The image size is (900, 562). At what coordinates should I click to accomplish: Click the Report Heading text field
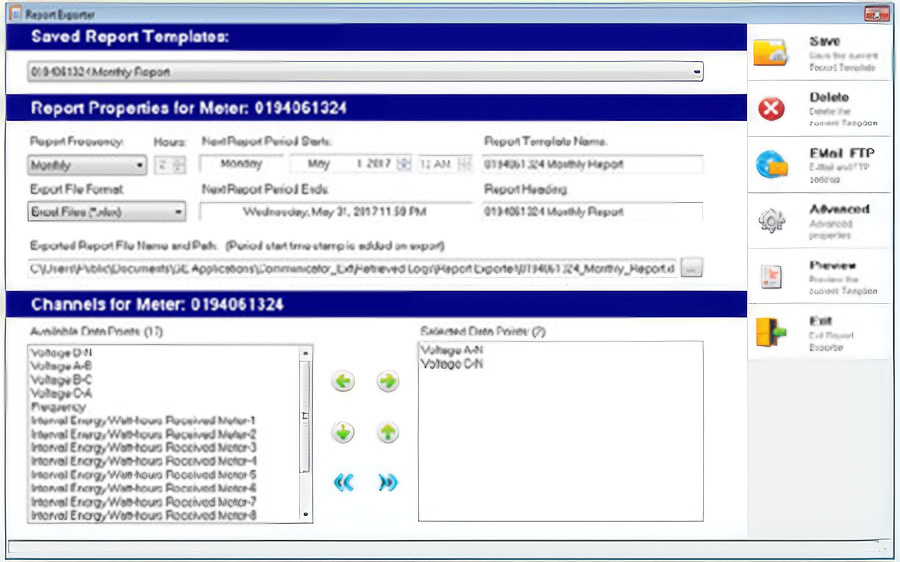coord(592,211)
